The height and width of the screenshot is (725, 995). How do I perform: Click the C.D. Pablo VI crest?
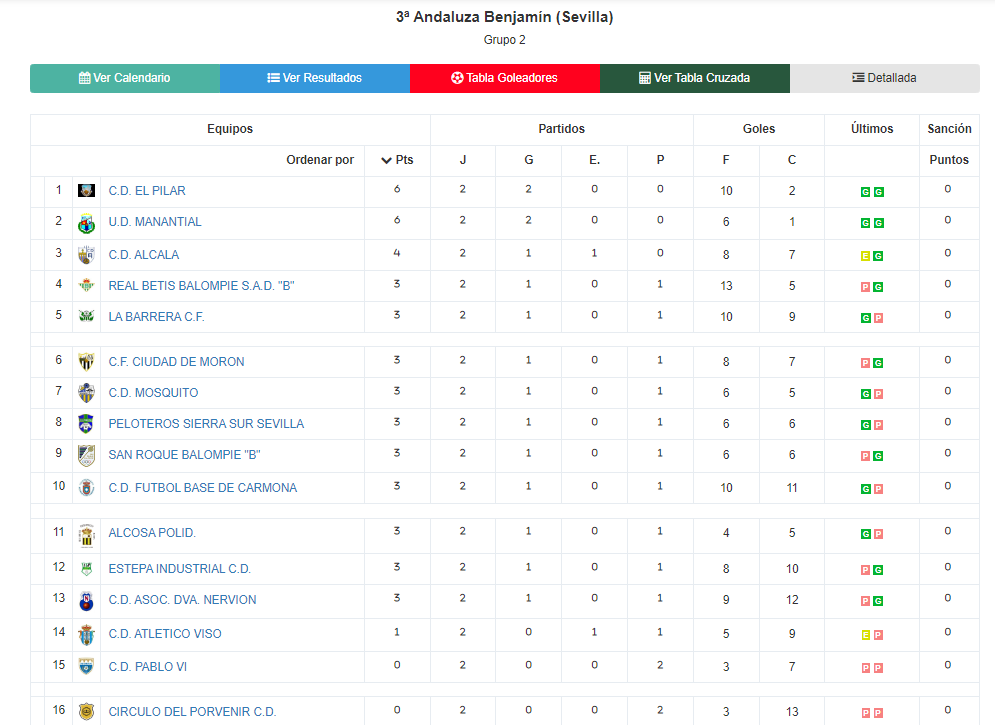tap(86, 667)
